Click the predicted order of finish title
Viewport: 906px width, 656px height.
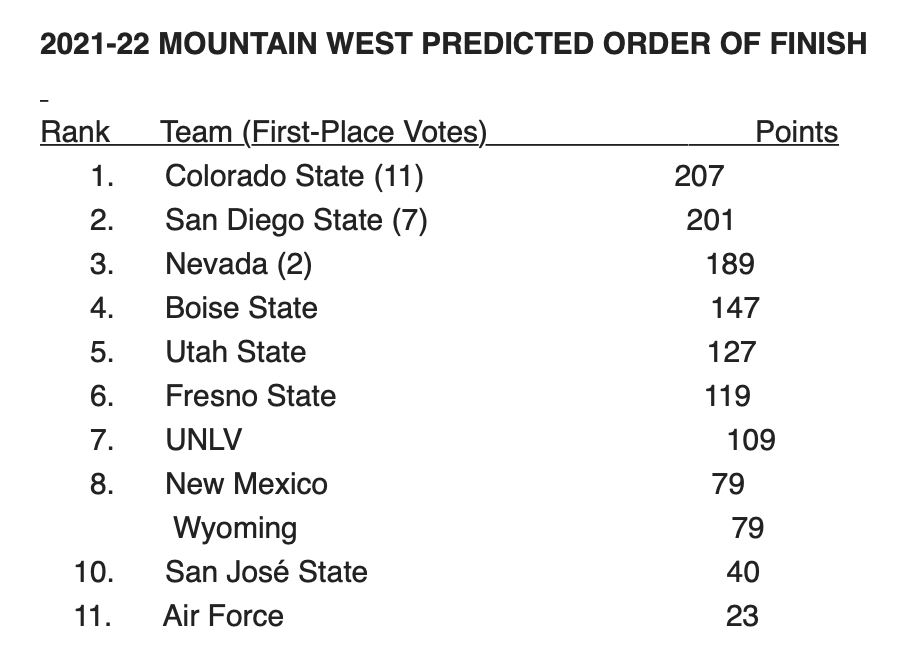pos(452,45)
